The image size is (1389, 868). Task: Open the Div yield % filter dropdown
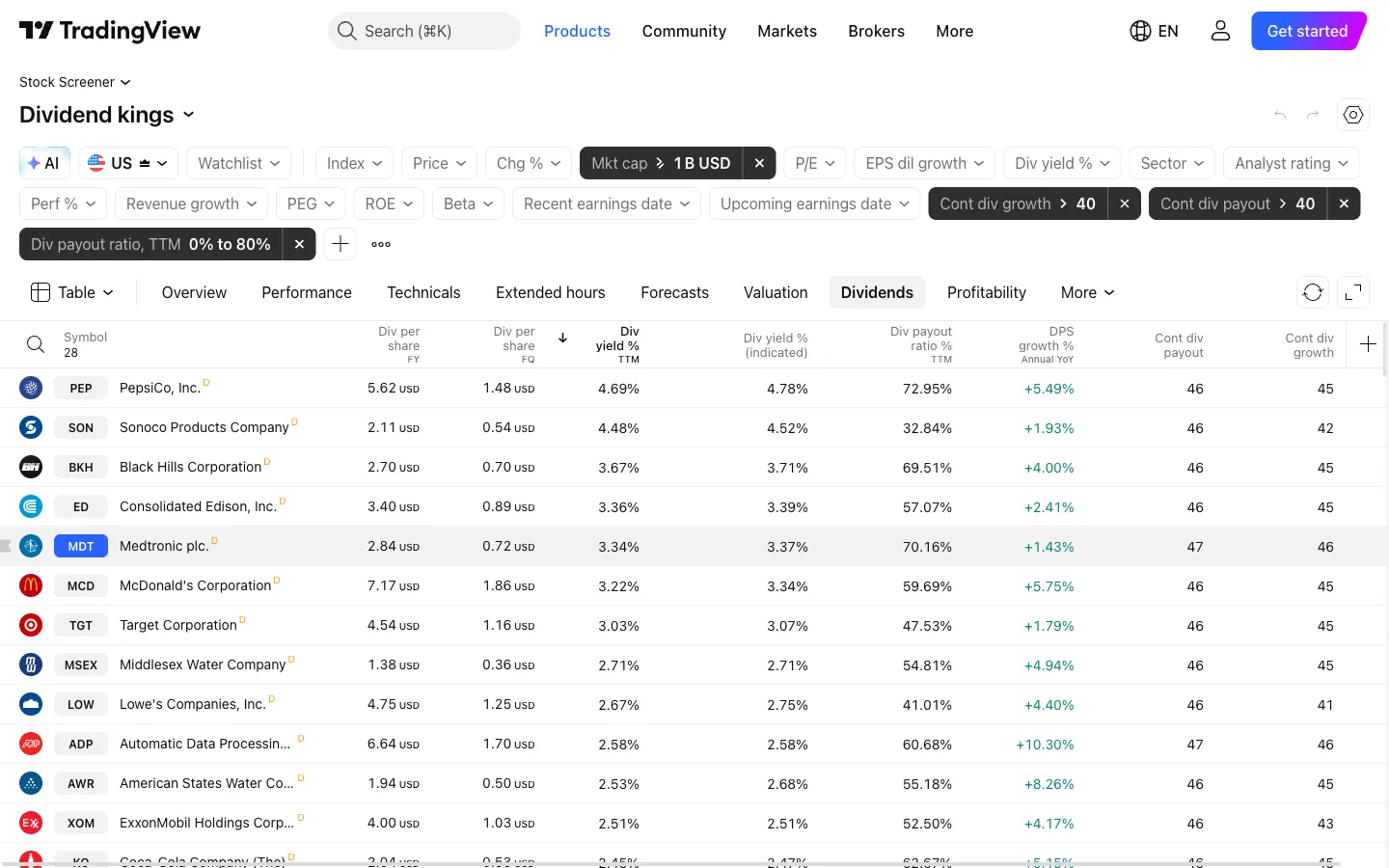(x=1062, y=163)
